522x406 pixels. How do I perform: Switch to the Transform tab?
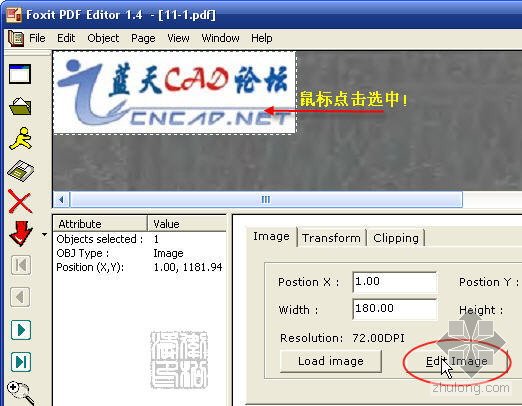[331, 238]
